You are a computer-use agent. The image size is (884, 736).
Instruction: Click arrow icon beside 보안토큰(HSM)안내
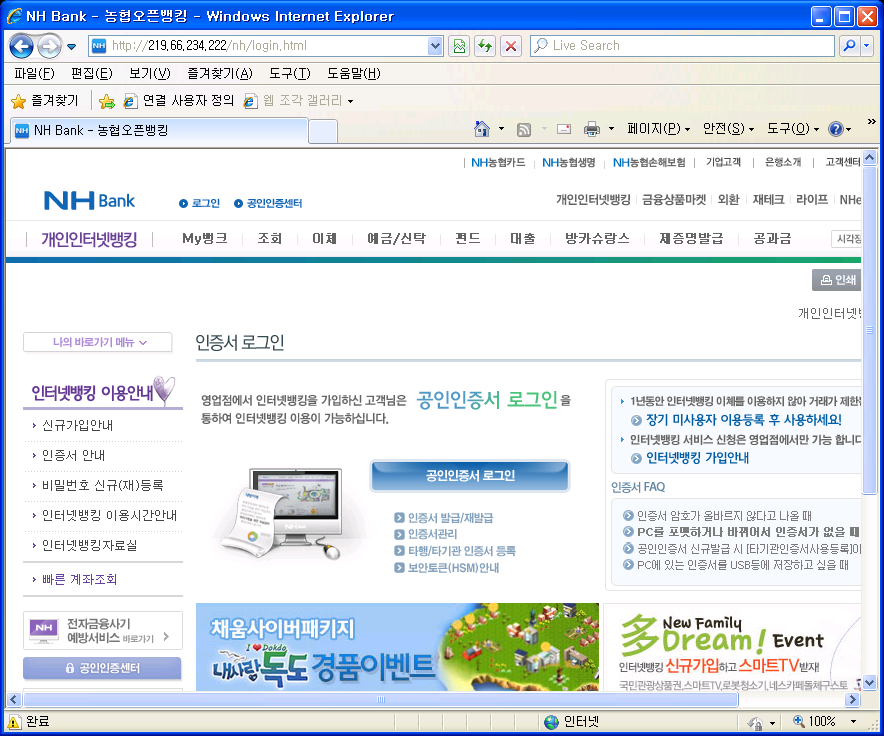[399, 568]
